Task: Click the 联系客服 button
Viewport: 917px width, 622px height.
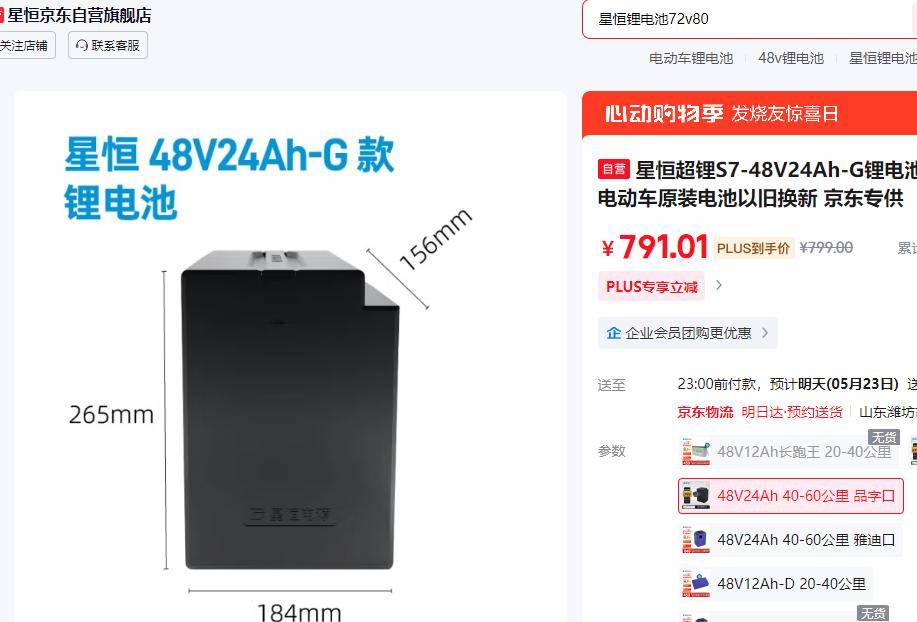Action: (x=108, y=46)
